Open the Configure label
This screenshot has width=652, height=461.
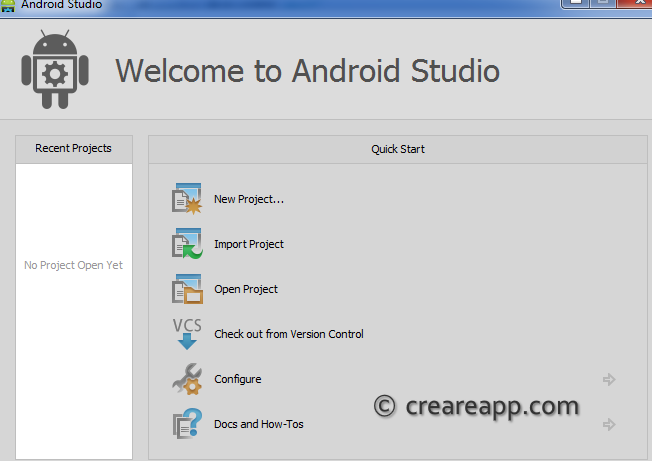pos(237,379)
